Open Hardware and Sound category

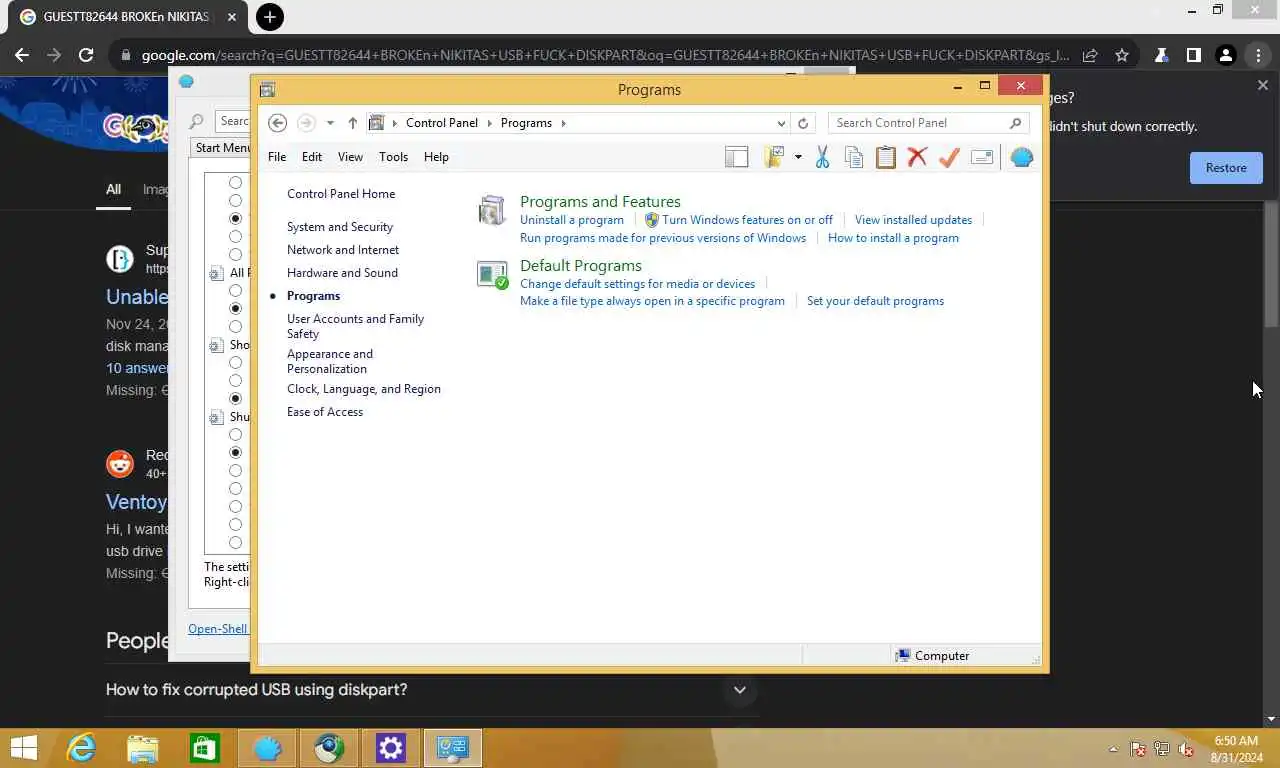(342, 273)
